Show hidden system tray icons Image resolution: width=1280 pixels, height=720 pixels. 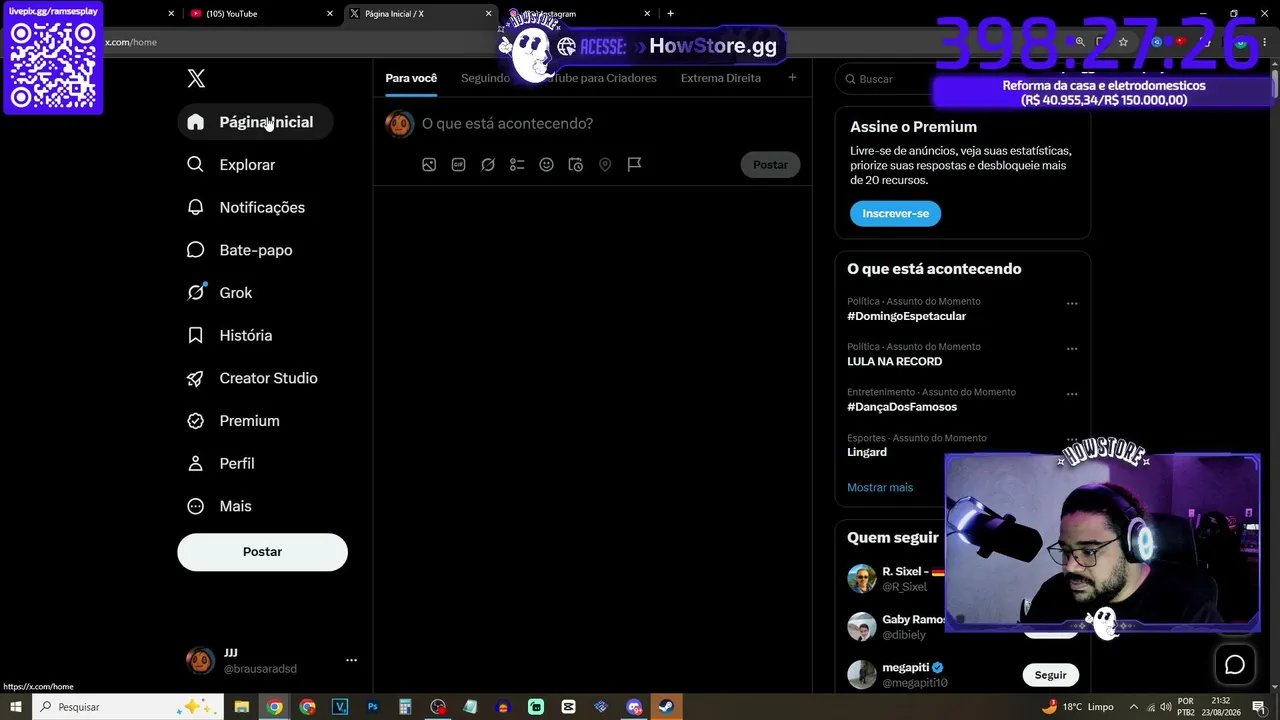(1136, 707)
